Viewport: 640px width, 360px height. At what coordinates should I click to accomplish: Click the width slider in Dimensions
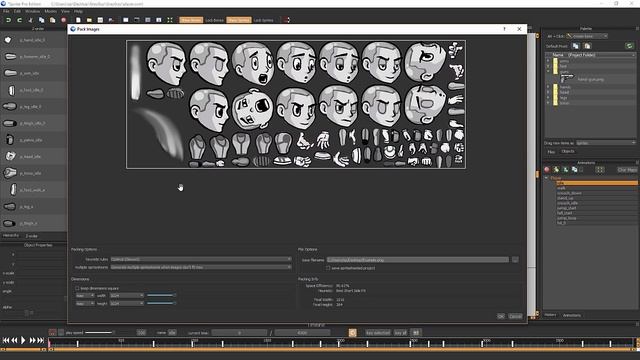tap(161, 295)
